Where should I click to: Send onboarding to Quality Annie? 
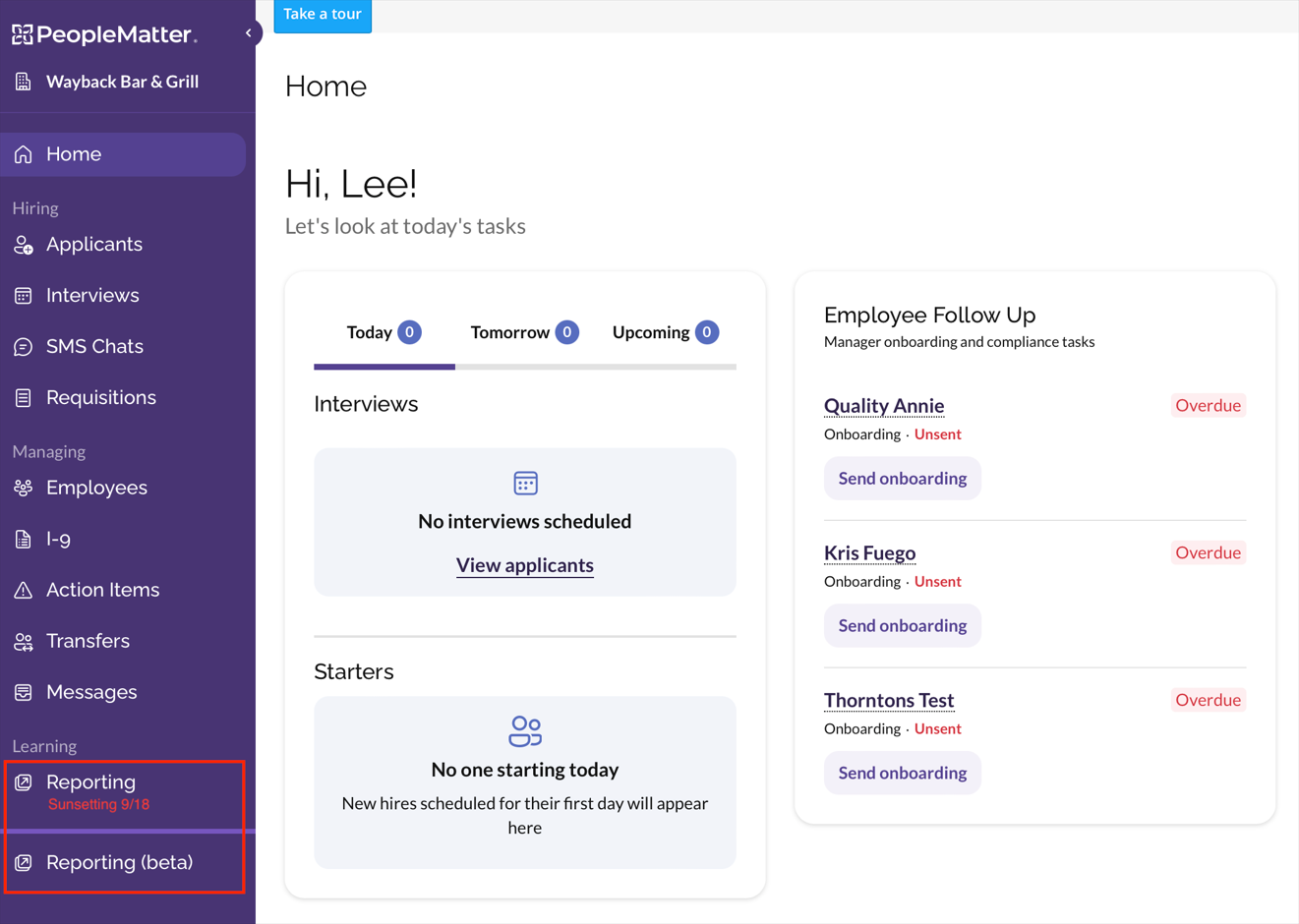[902, 479]
